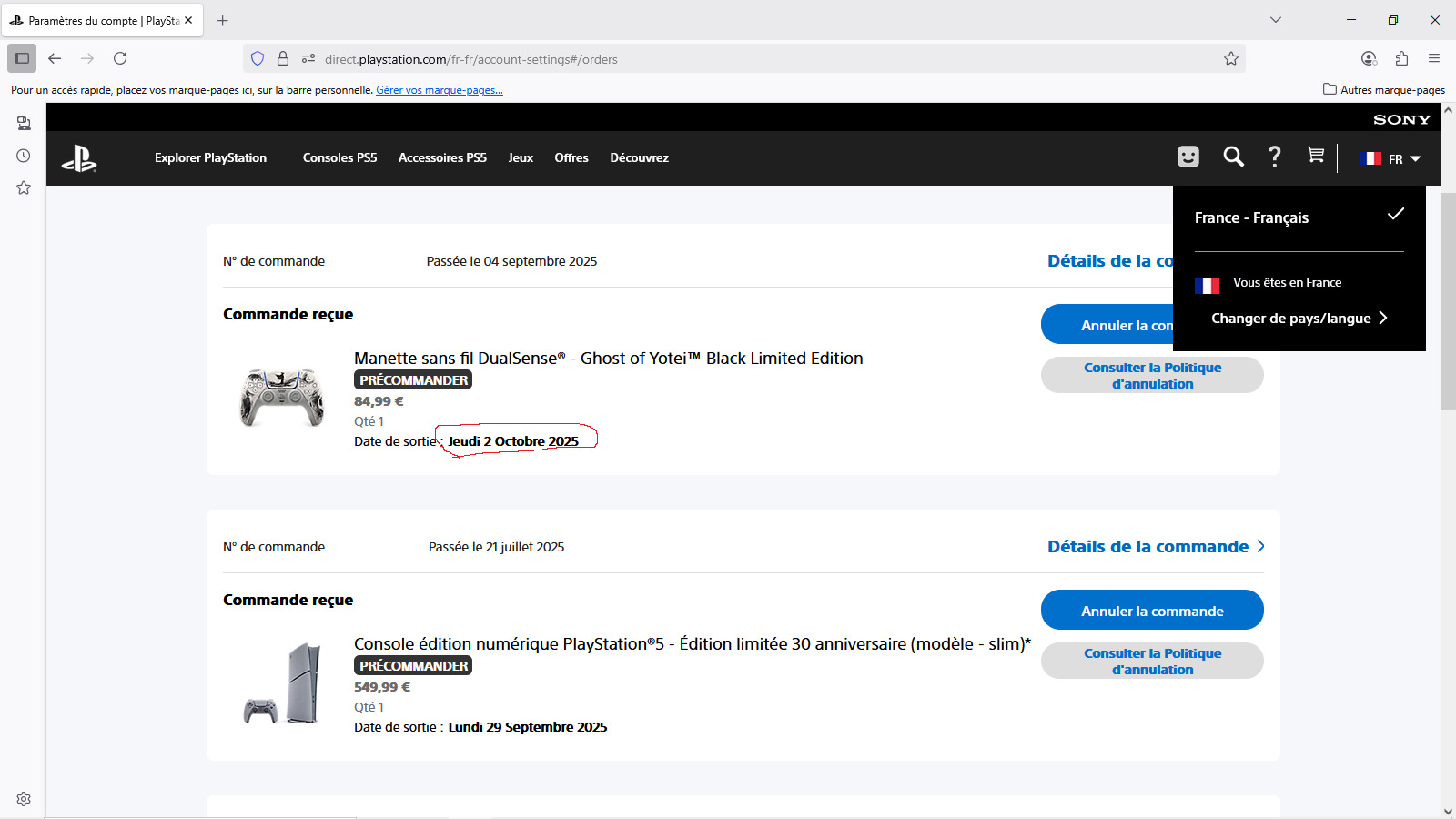Click the PS5 30th anniversary console thumbnail
This screenshot has height=819, width=1456.
pyautogui.click(x=282, y=683)
